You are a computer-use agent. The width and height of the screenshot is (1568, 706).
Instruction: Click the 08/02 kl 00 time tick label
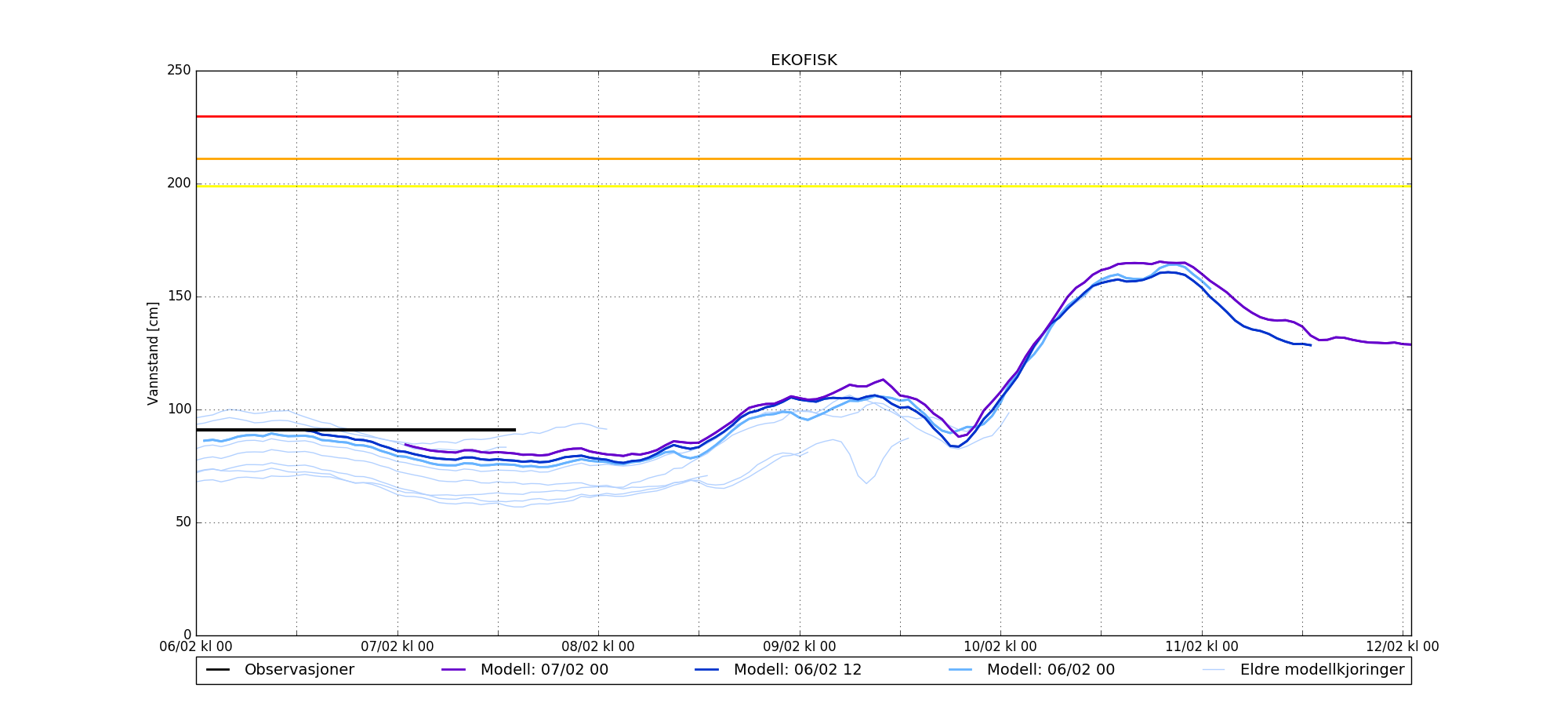pos(598,647)
